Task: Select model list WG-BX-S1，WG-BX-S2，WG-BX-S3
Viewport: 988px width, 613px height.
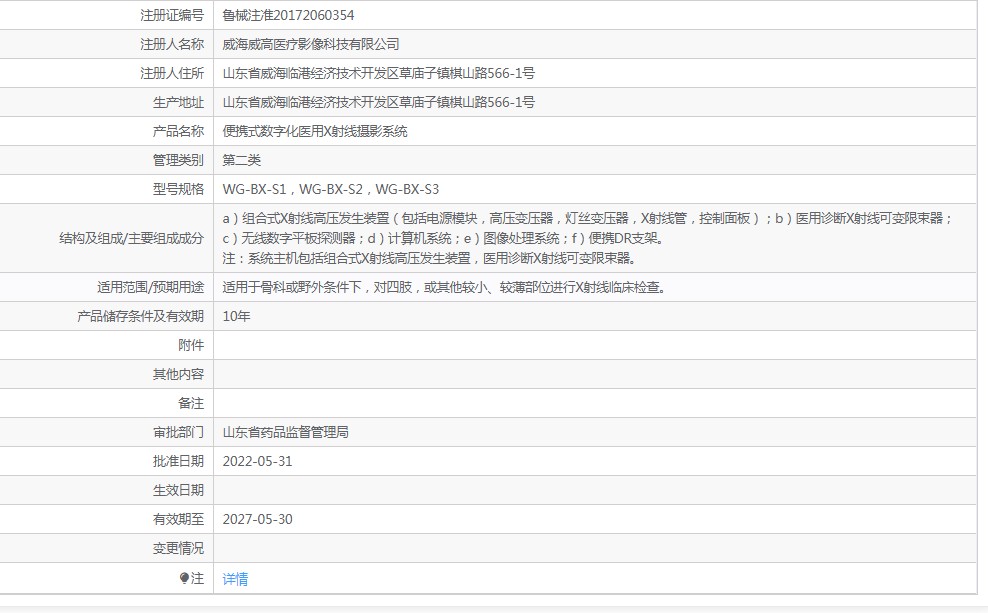Action: click(331, 189)
